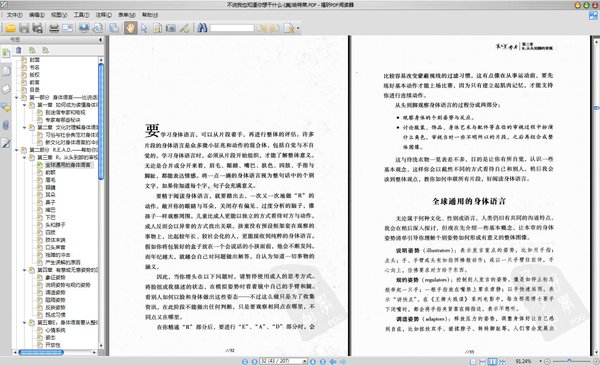The image size is (600, 366).
Task: Select the Snapshot camera tool
Action: [x=171, y=28]
